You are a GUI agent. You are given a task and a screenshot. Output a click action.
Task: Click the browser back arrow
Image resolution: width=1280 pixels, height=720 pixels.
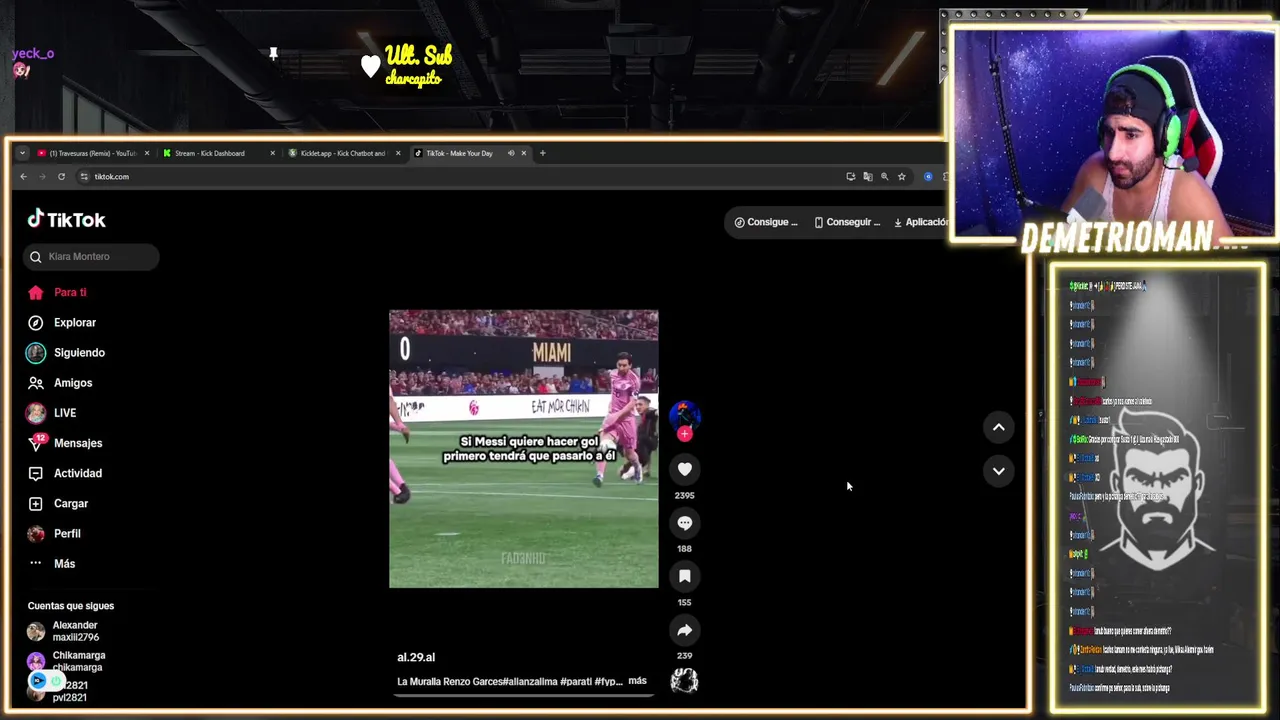pos(24,177)
